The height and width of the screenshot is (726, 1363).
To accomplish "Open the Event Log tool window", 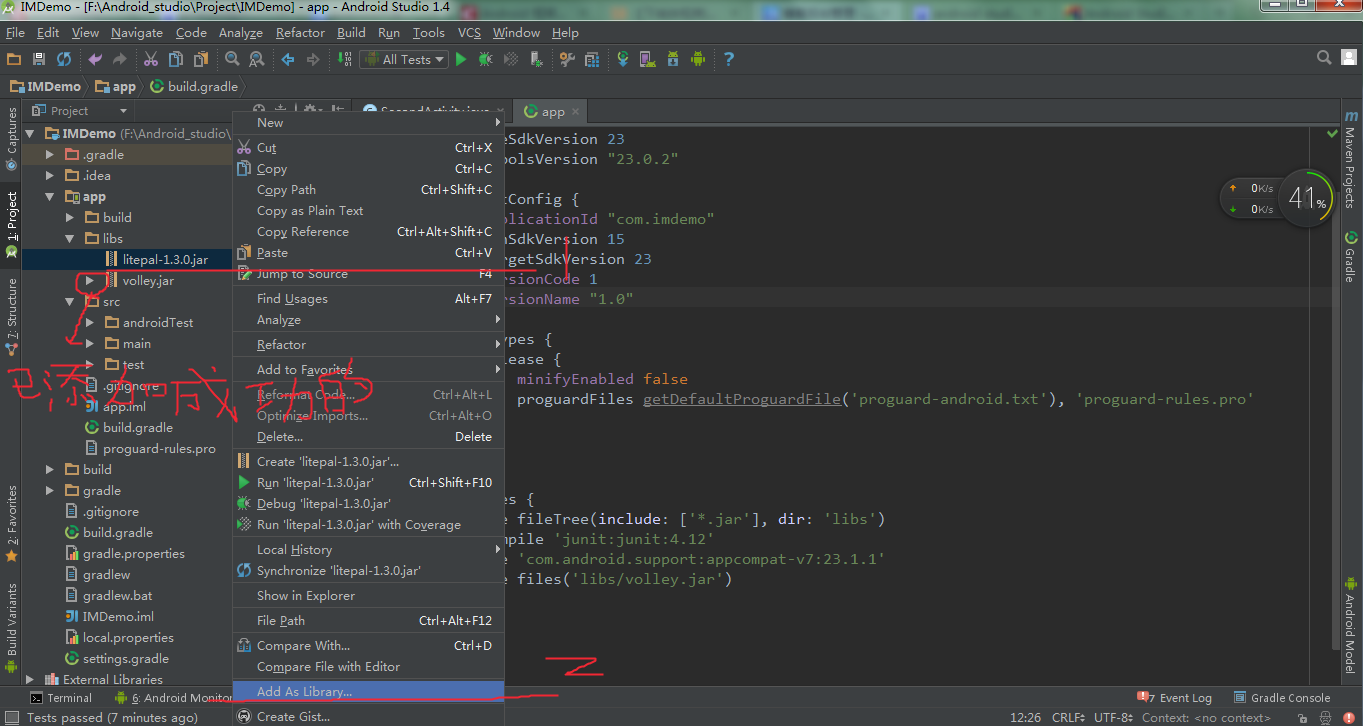I will click(1175, 698).
